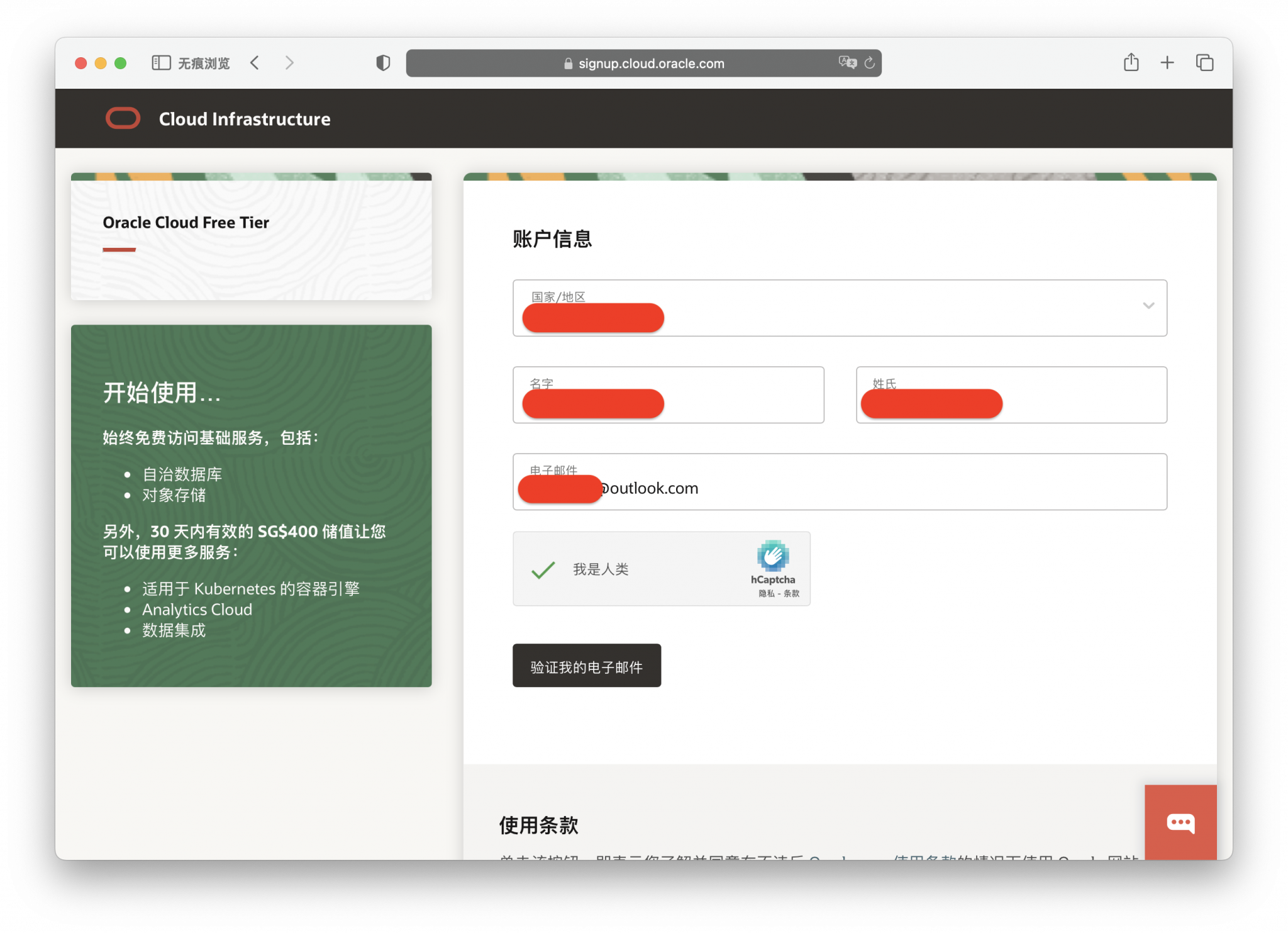Click the 数据集成 list item
Viewport: 1288px width, 933px height.
coord(174,630)
